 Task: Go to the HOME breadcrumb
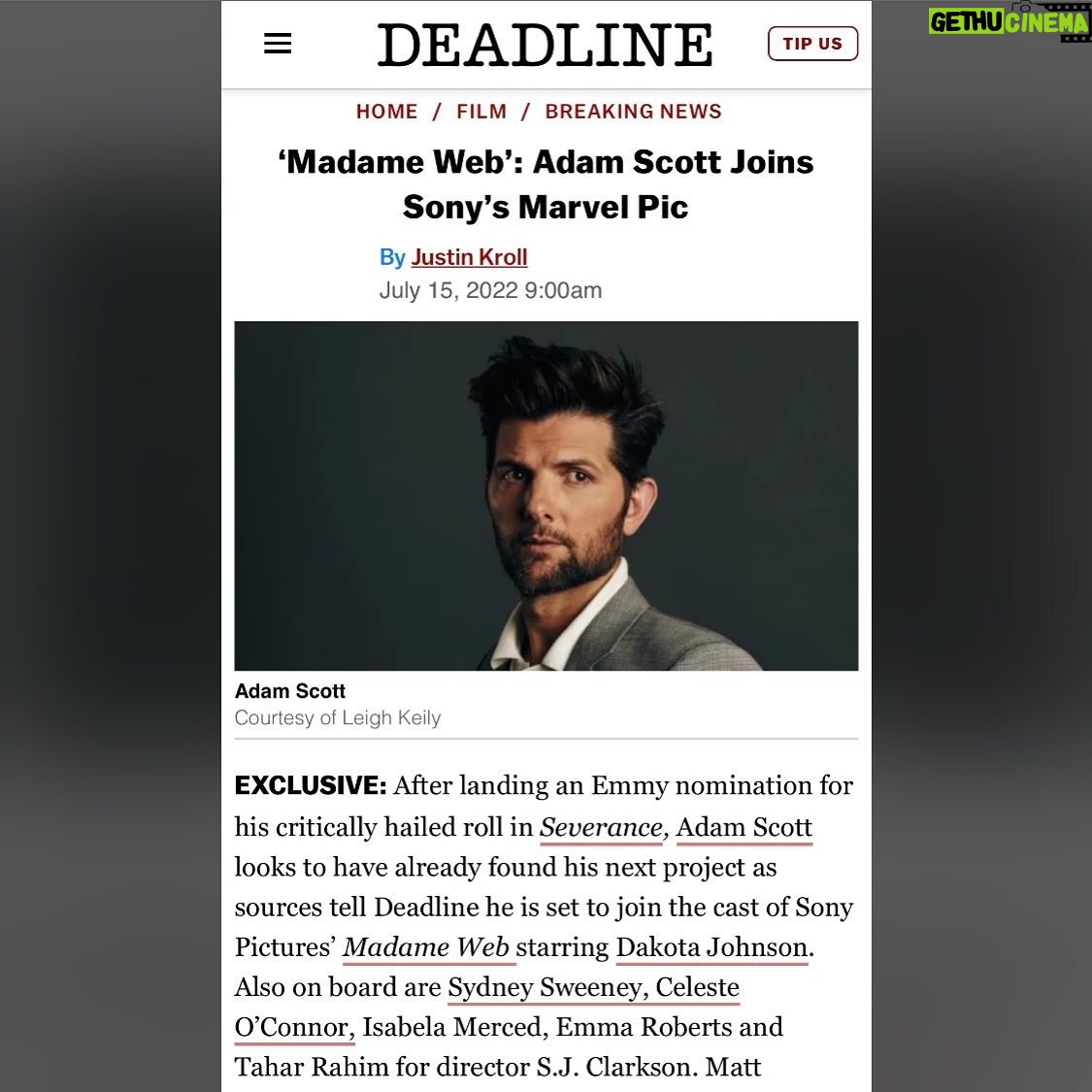click(386, 112)
